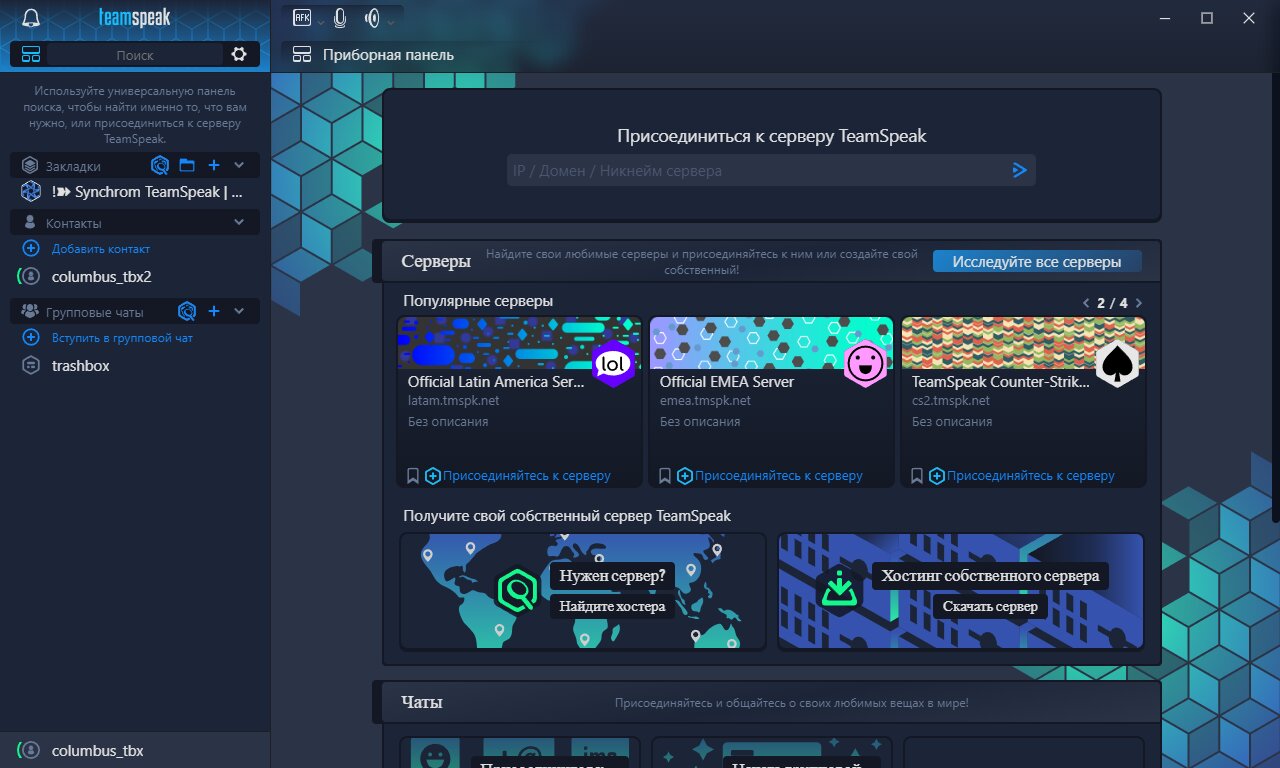Collapse the Закладки section chevron
The height and width of the screenshot is (768, 1280).
[239, 165]
